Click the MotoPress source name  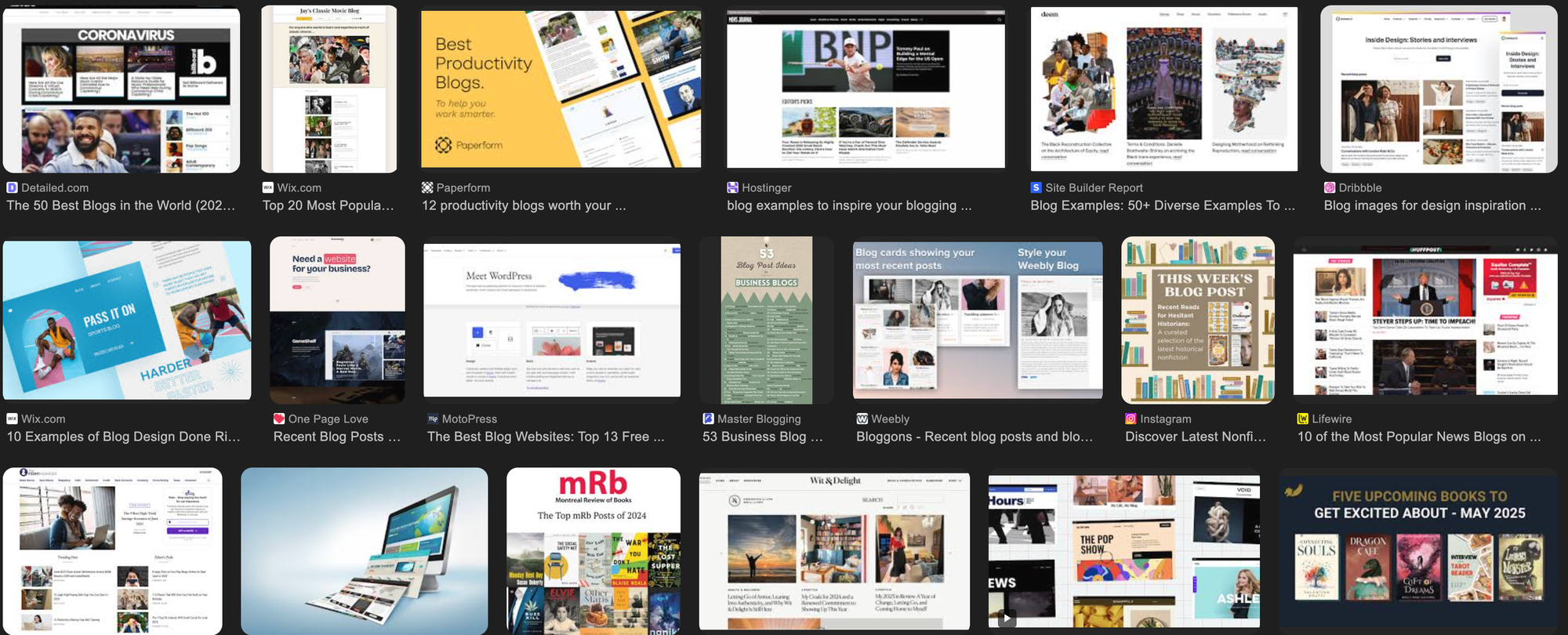point(470,419)
